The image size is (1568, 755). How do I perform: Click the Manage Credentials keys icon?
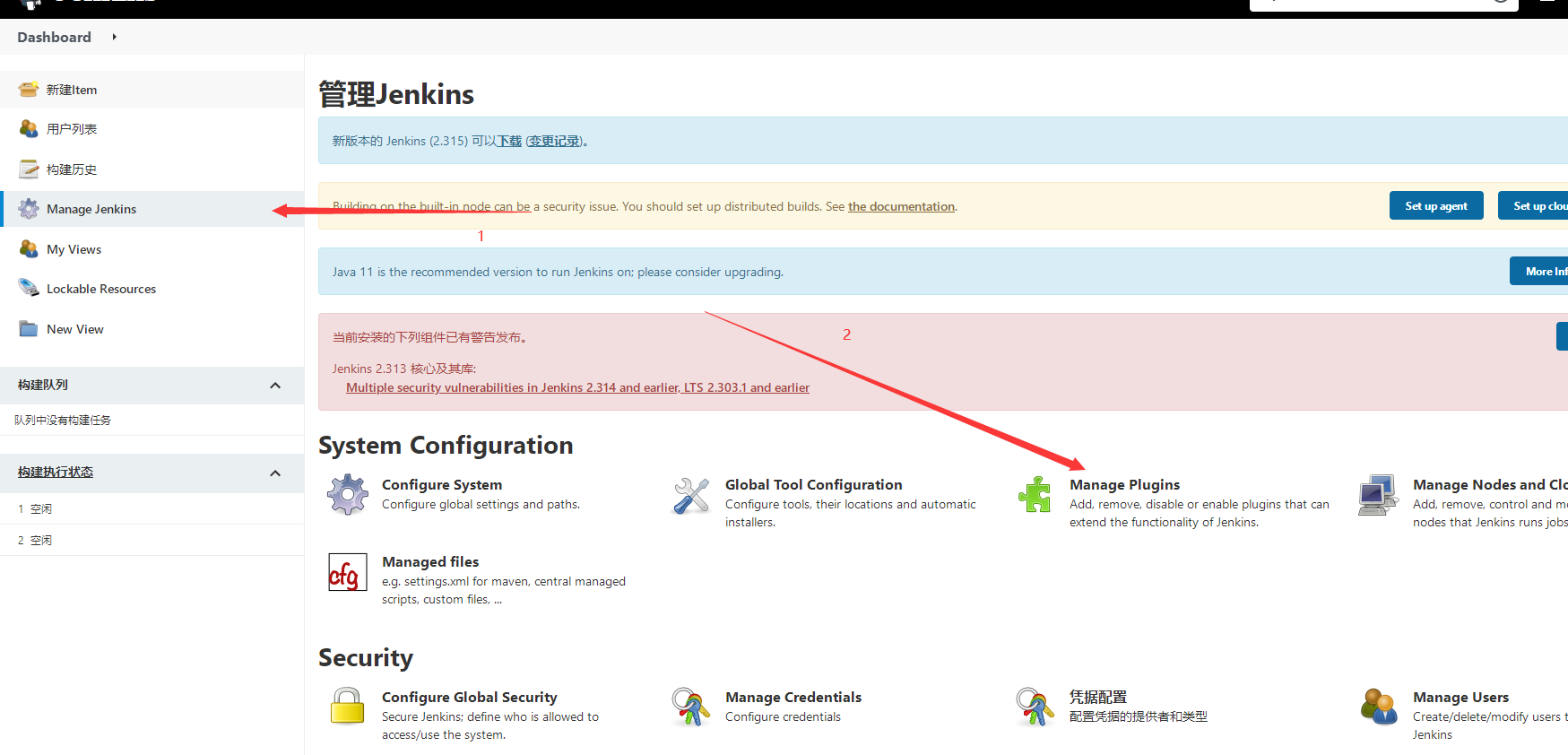coord(691,707)
